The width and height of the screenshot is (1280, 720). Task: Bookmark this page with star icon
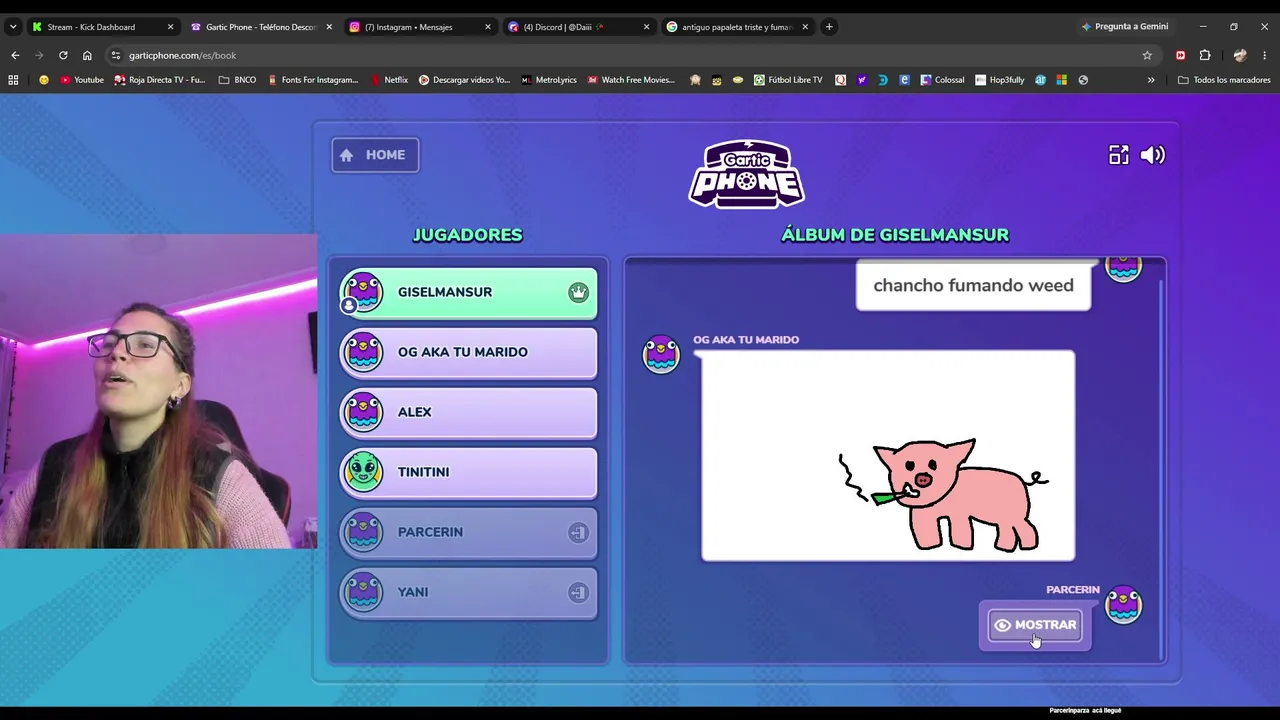(1147, 55)
